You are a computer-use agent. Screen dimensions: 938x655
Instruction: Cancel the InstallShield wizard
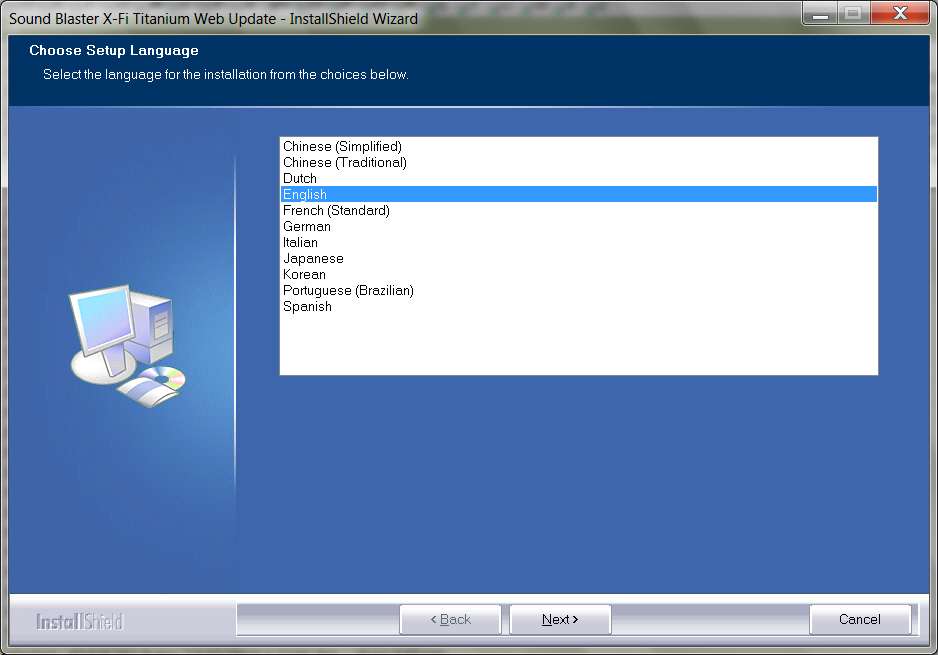pyautogui.click(x=860, y=620)
